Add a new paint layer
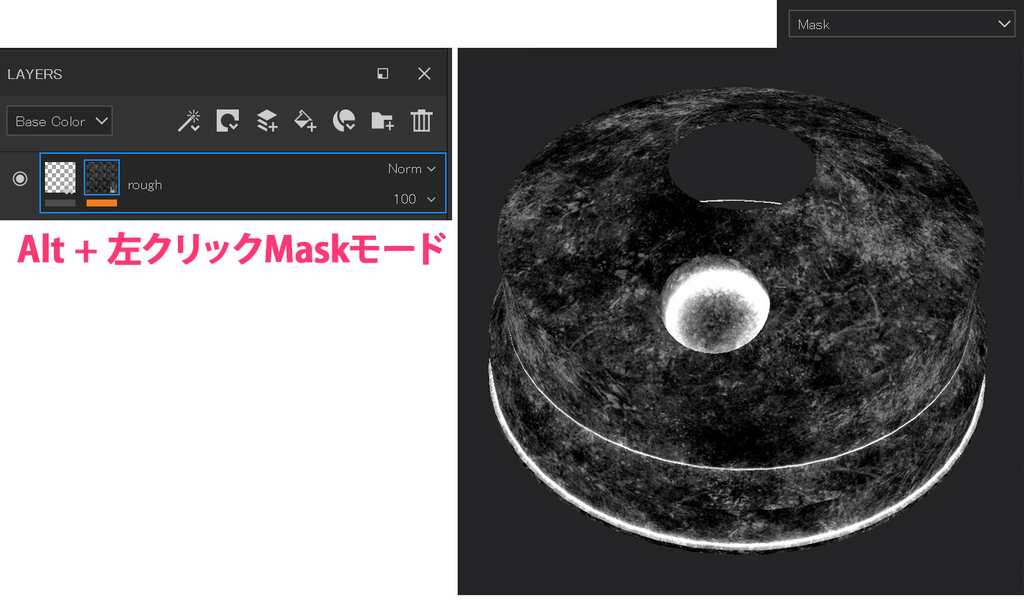Viewport: 1024px width, 609px height. pyautogui.click(x=267, y=121)
